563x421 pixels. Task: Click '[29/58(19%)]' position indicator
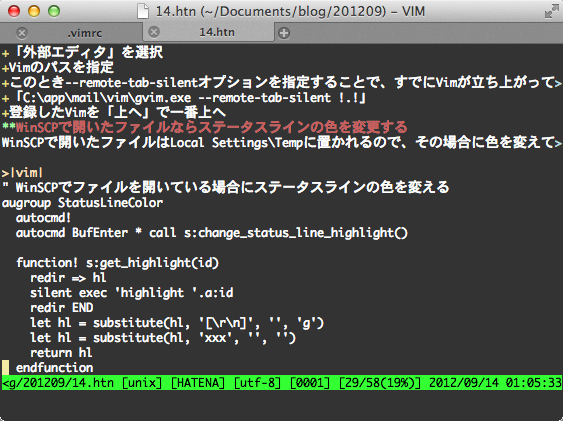pyautogui.click(x=380, y=383)
